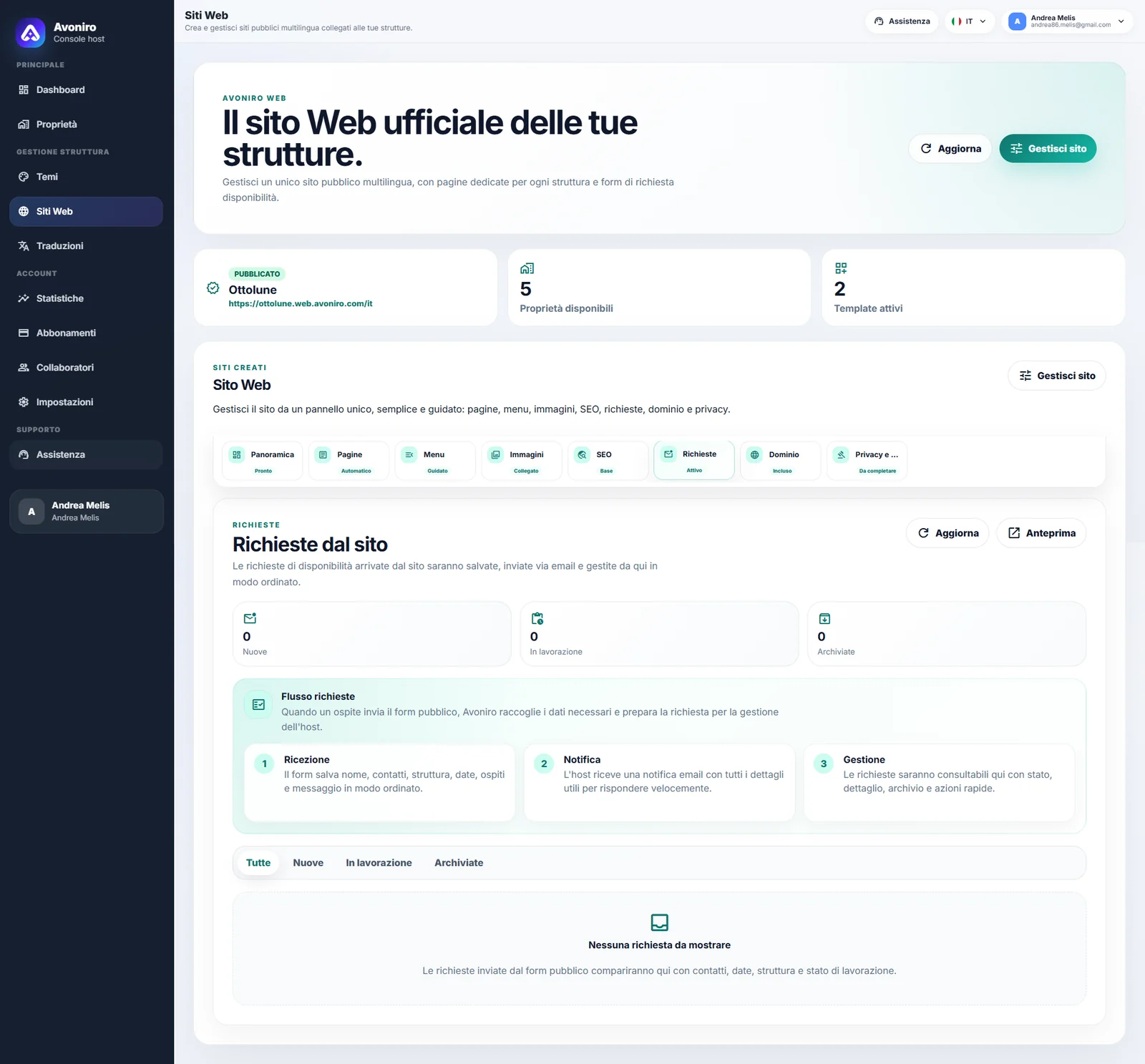
Task: Click step 2 Notifica badge
Action: pyautogui.click(x=544, y=763)
